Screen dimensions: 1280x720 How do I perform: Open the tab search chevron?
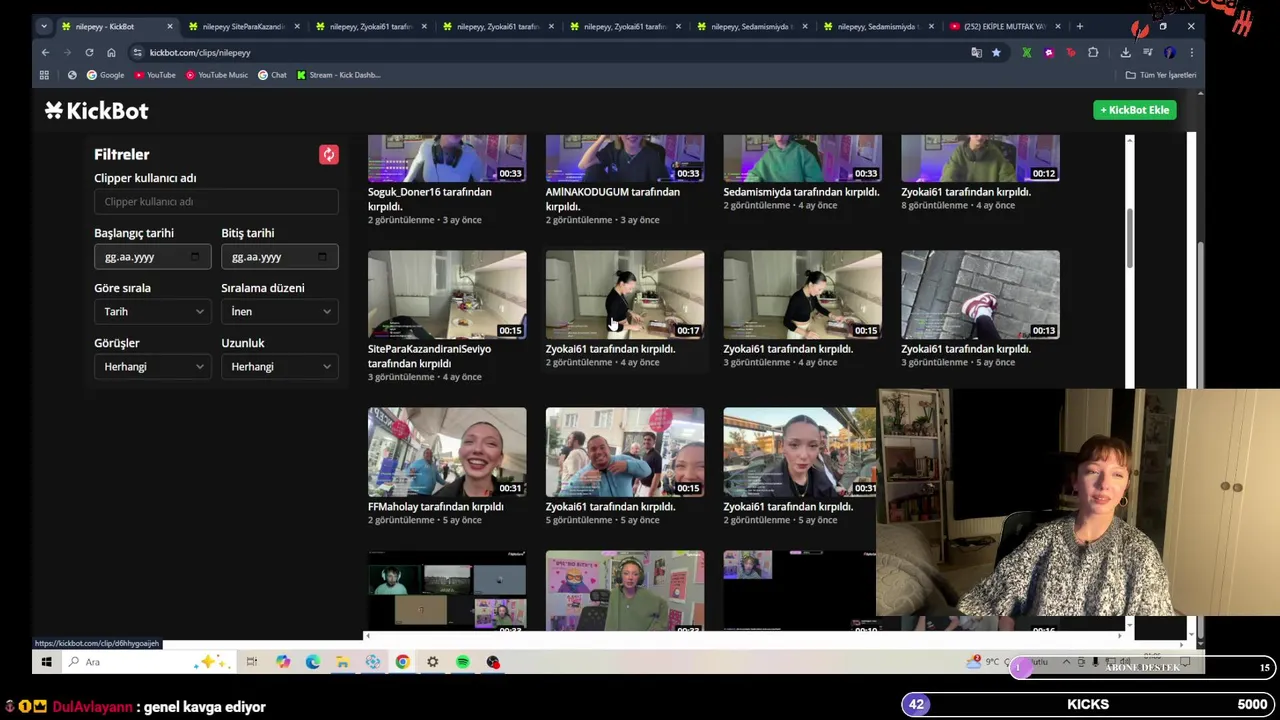coord(43,26)
